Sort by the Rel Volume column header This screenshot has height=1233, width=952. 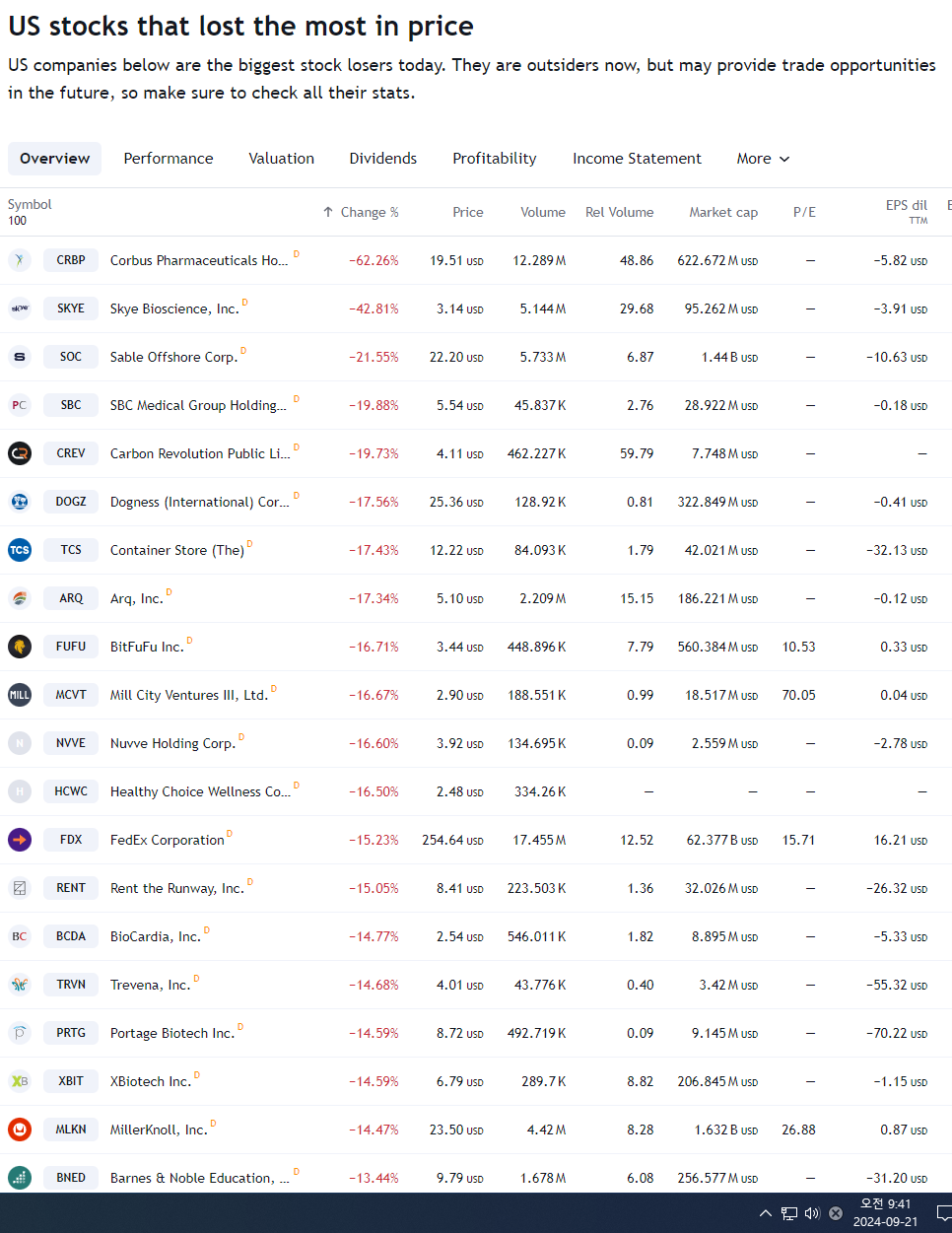coord(620,212)
